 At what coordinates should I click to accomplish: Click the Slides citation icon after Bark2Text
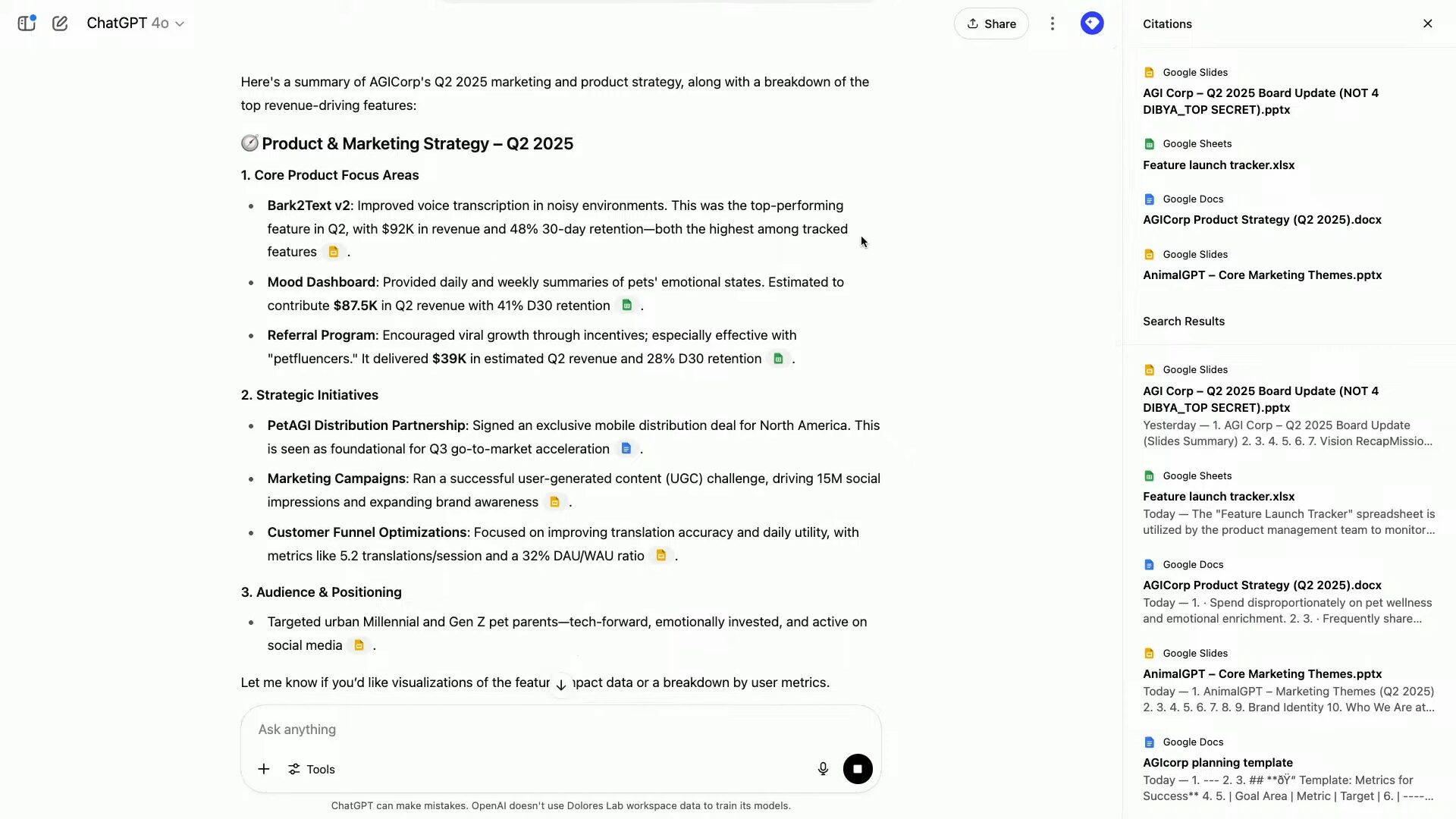[x=333, y=252]
